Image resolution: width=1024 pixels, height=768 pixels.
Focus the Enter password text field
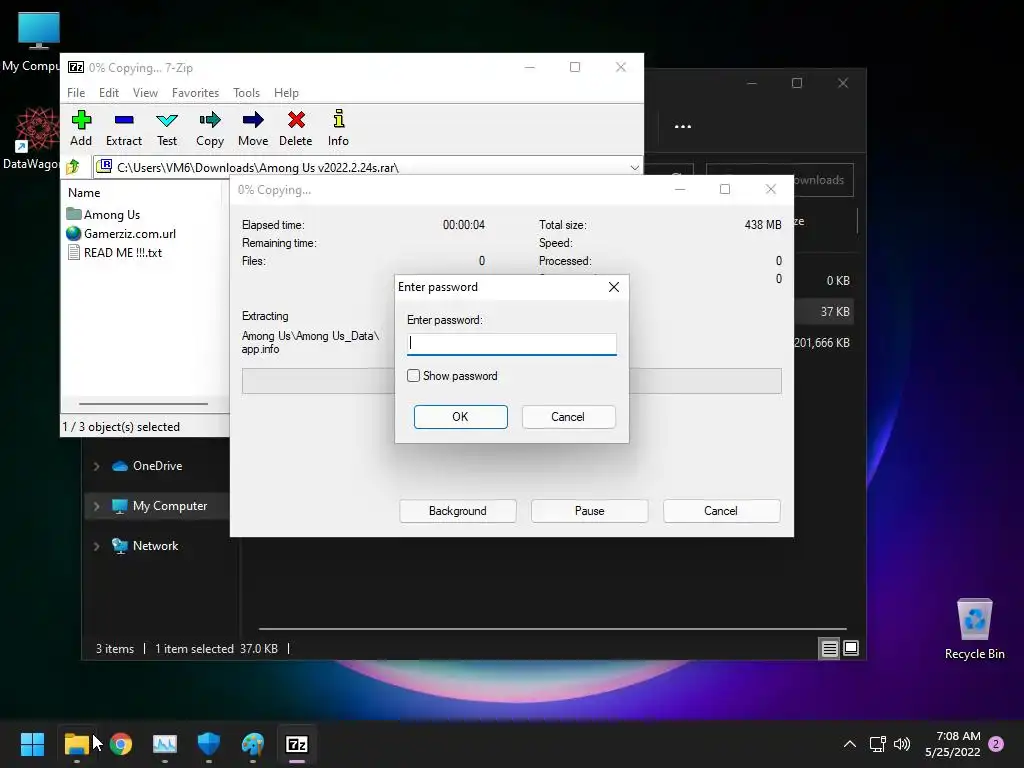[511, 344]
